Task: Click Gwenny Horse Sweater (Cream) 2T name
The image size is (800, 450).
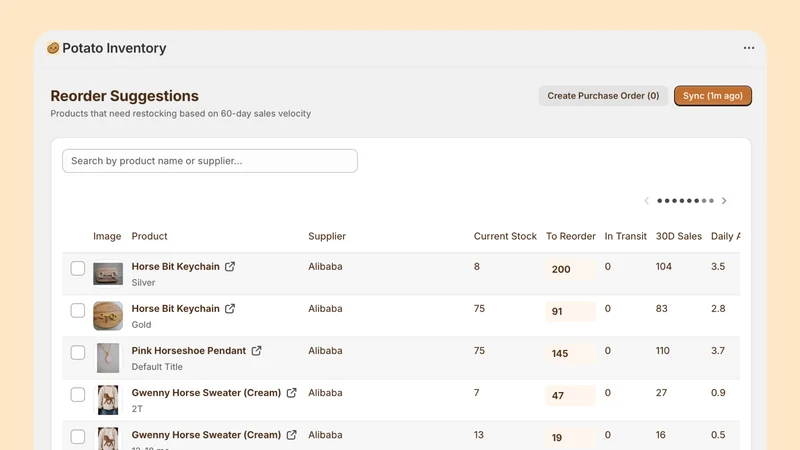Action: 206,393
